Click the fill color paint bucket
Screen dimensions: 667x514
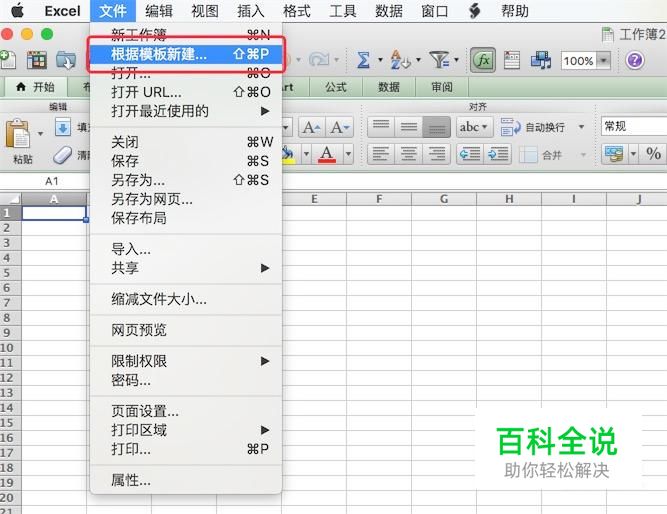click(x=289, y=154)
